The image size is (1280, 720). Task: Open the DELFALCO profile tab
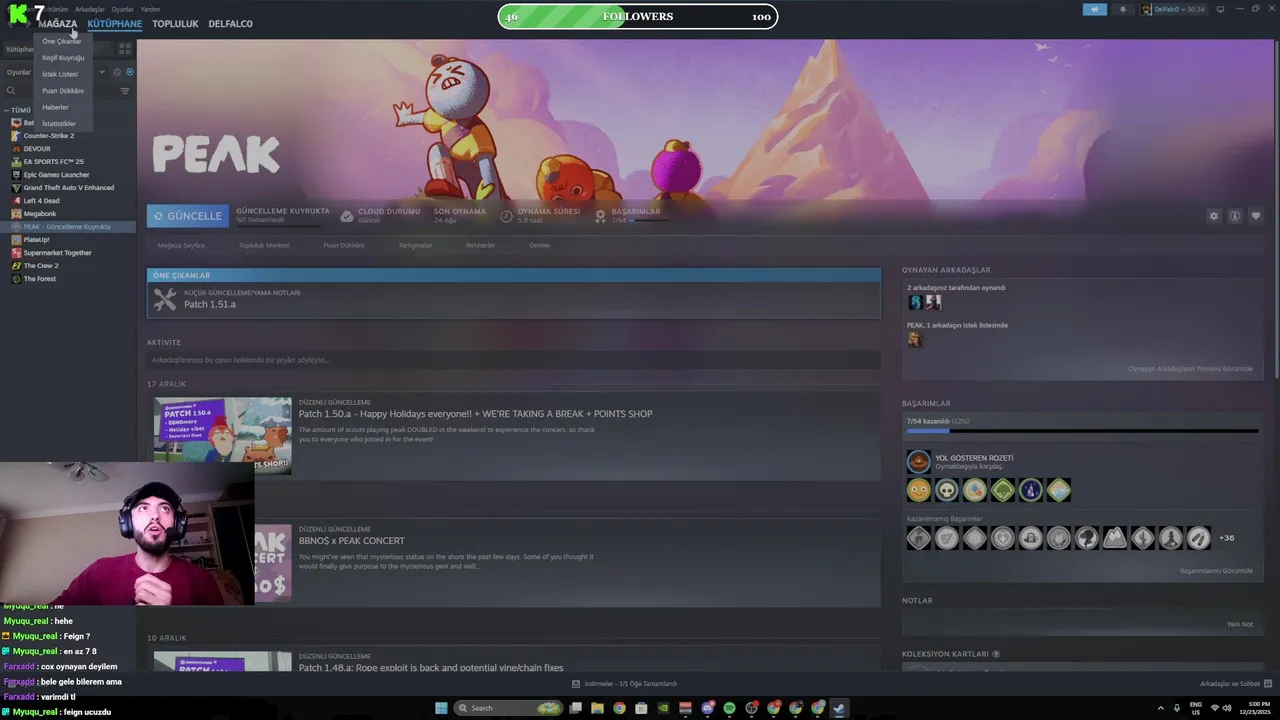pos(231,23)
